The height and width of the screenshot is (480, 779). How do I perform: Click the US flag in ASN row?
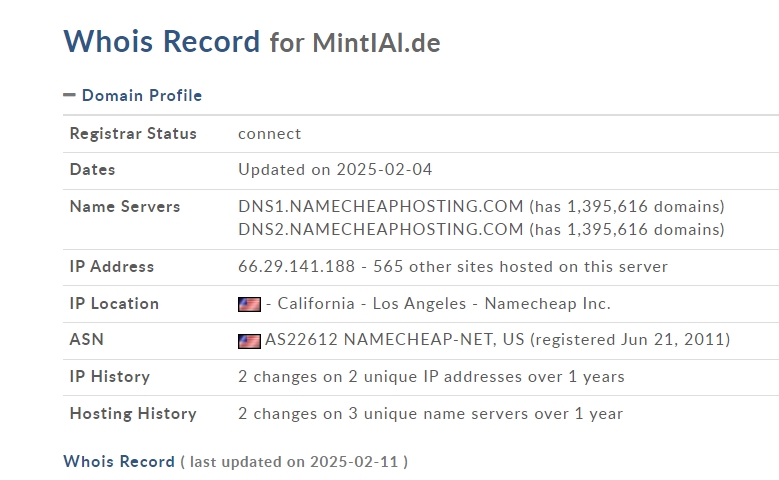click(249, 341)
